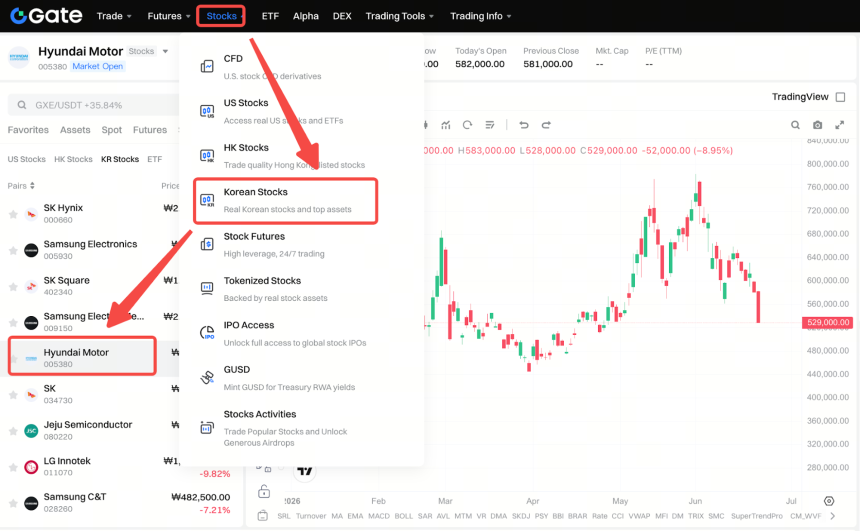
Task: Add the BOLL indicator
Action: point(404,516)
